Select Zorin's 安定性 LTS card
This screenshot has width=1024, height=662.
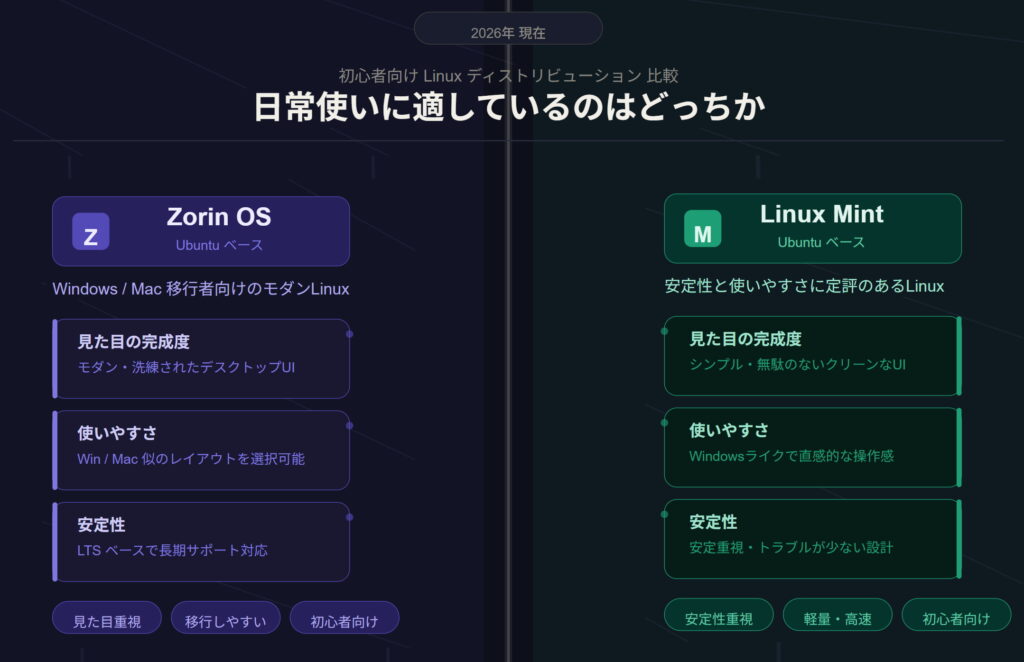pos(202,541)
